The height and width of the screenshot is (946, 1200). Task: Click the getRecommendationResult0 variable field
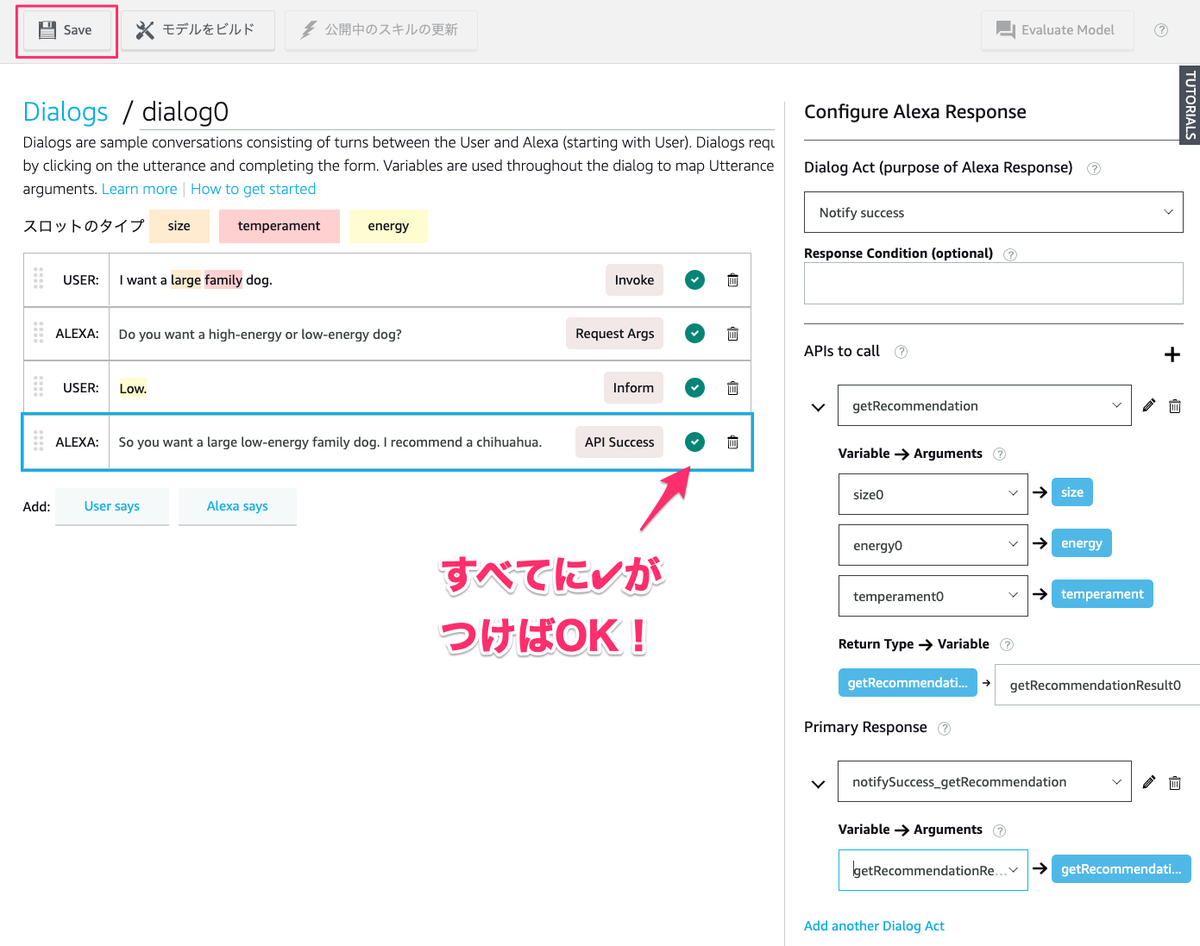pos(1097,685)
